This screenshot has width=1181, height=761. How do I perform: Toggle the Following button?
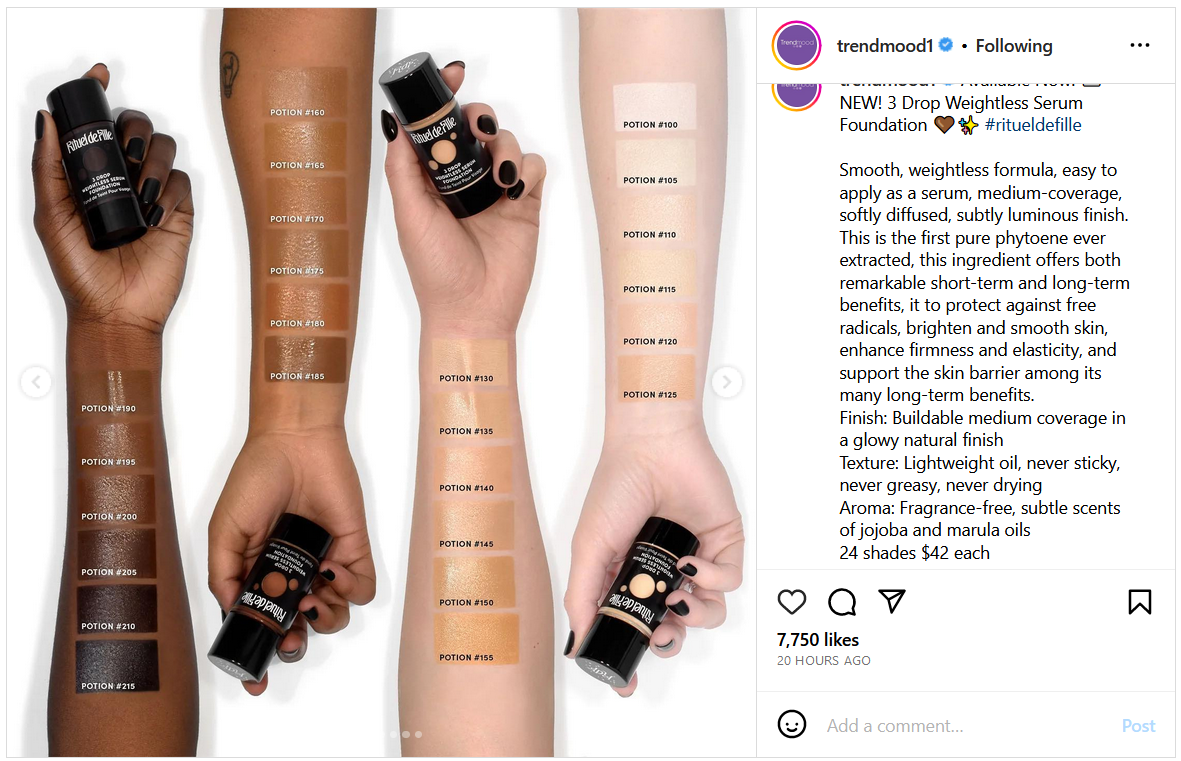(x=1014, y=46)
